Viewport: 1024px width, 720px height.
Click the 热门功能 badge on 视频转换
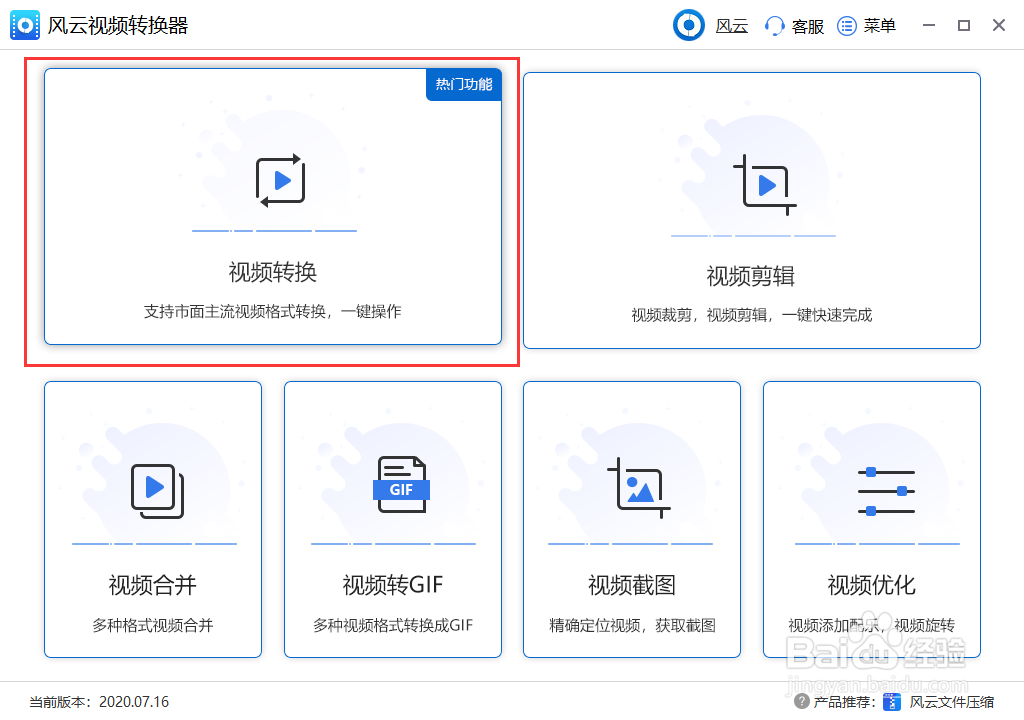click(x=463, y=86)
